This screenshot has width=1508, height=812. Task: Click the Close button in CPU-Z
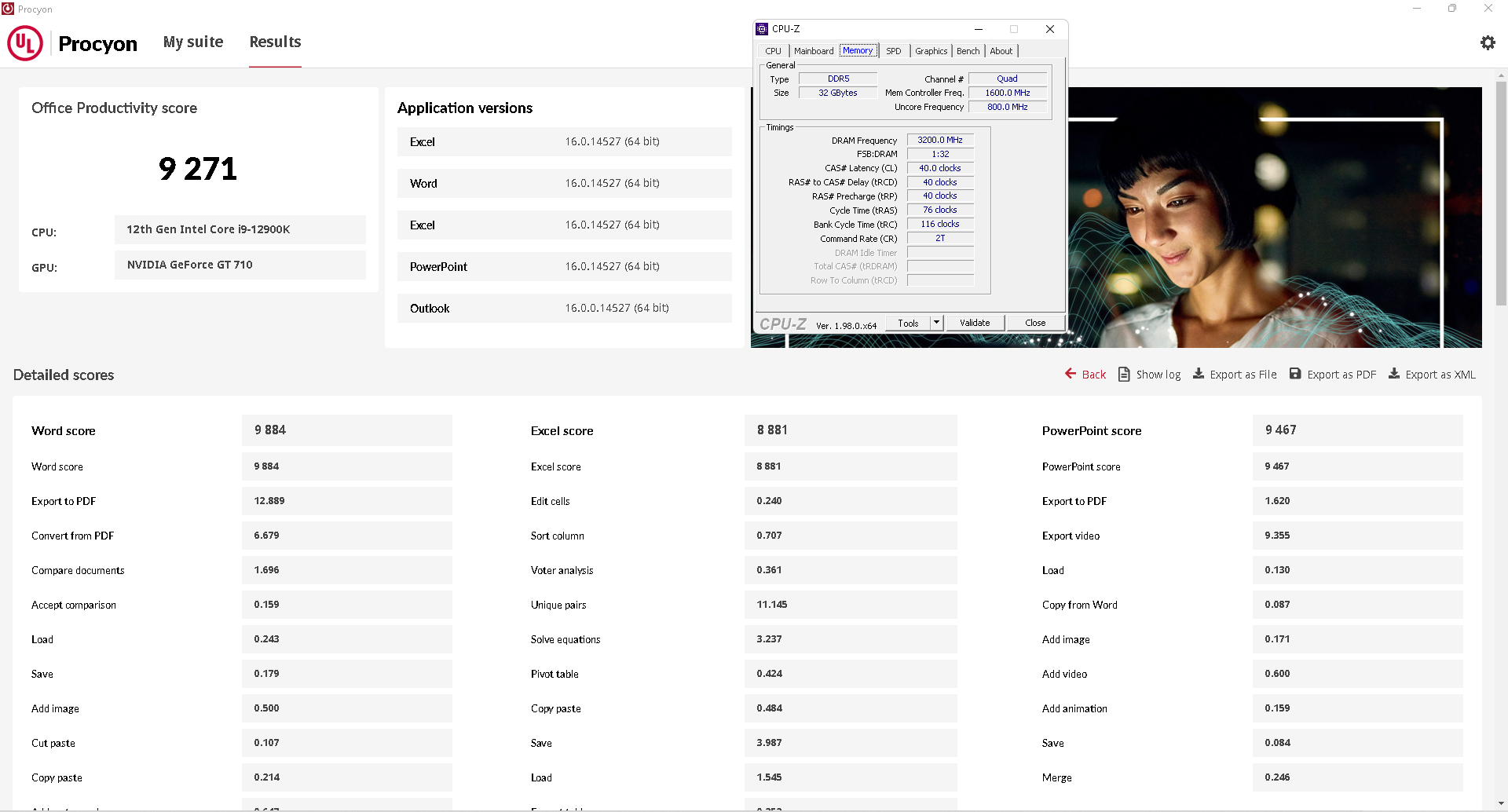pos(1035,323)
